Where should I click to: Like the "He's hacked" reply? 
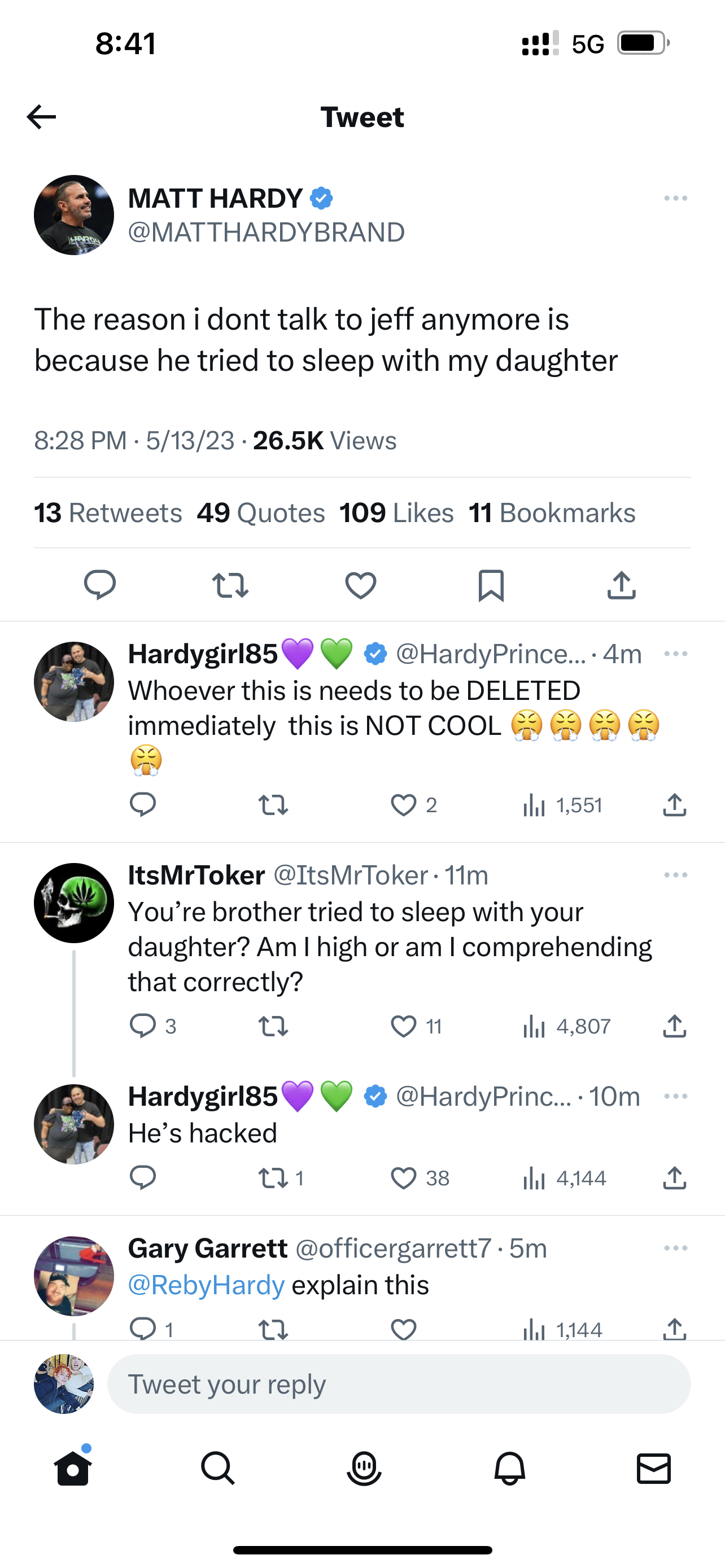(x=404, y=1178)
